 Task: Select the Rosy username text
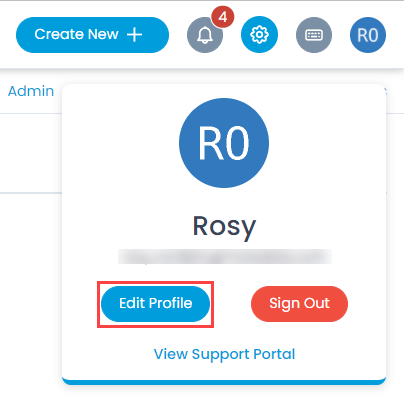click(x=224, y=226)
